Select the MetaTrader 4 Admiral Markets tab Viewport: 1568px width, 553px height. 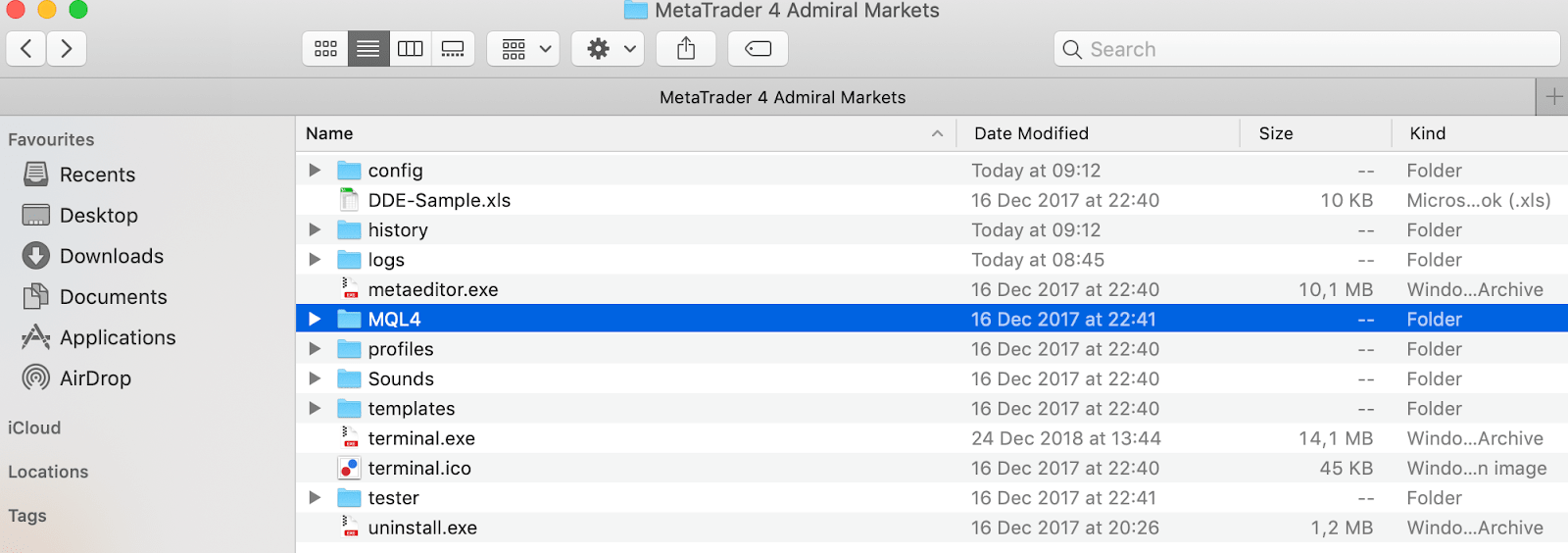point(782,97)
